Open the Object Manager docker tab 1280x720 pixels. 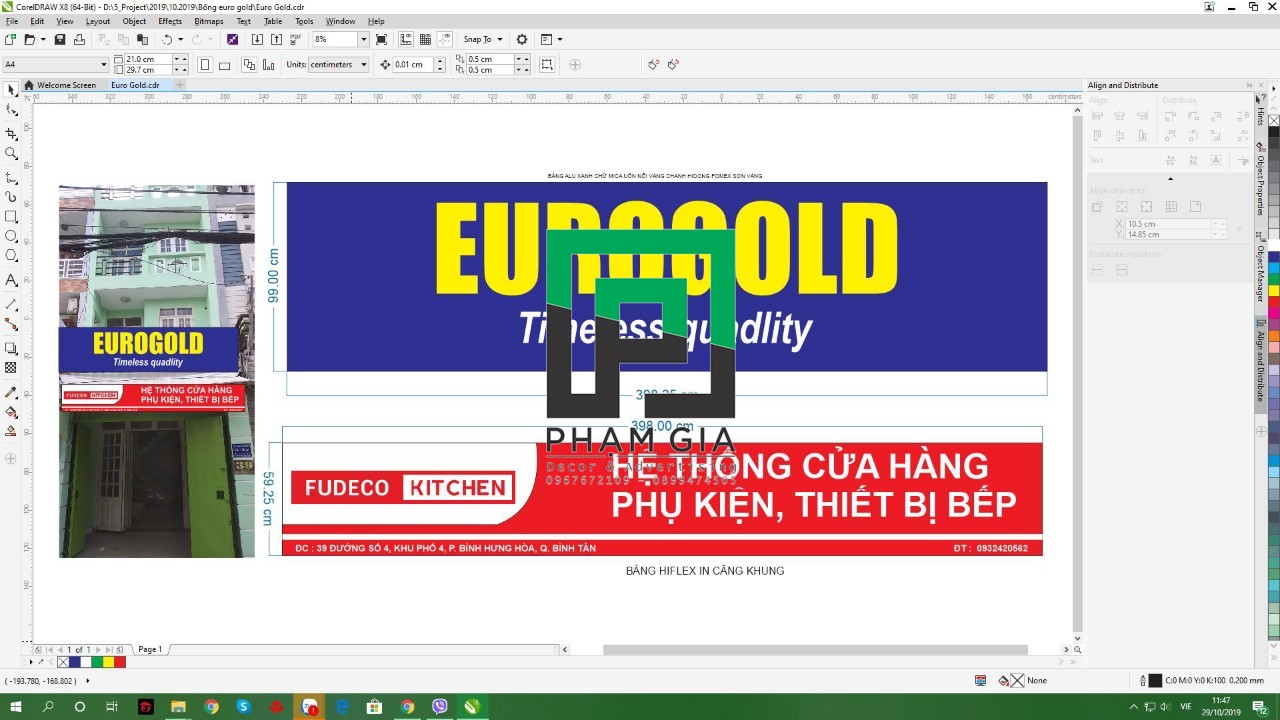click(x=1260, y=273)
